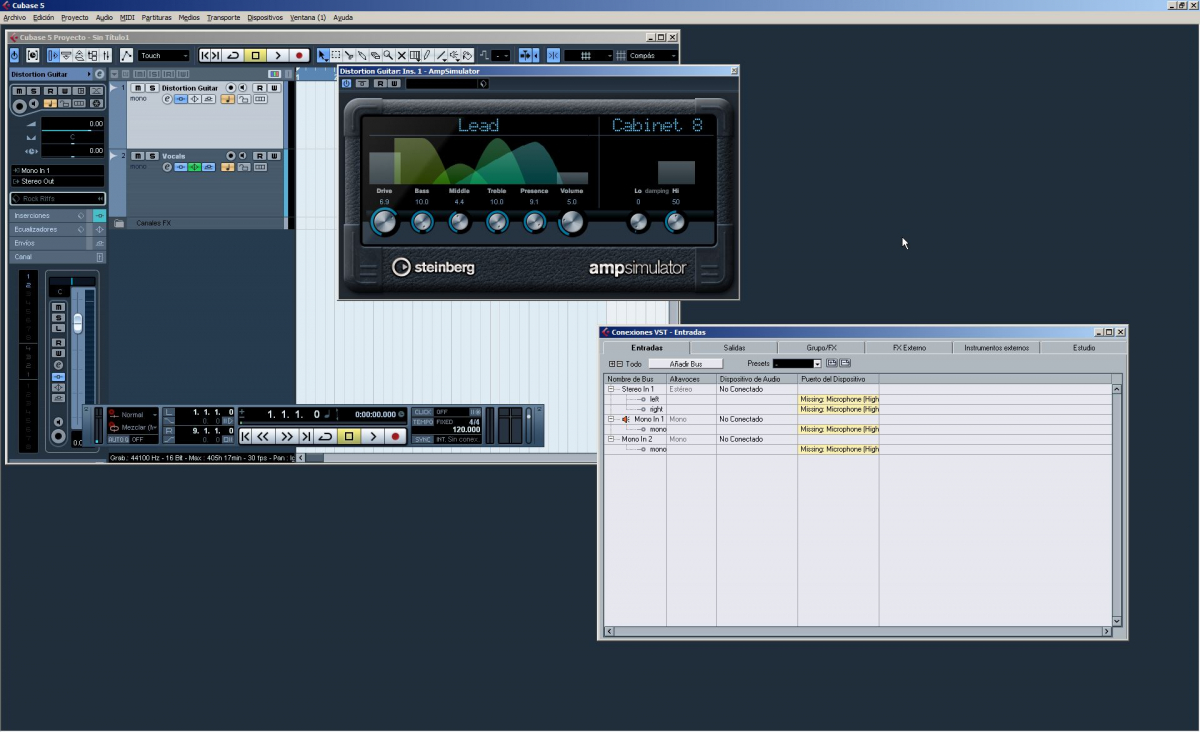This screenshot has width=1200, height=732.
Task: Solo the Vocals track
Action: pos(152,156)
